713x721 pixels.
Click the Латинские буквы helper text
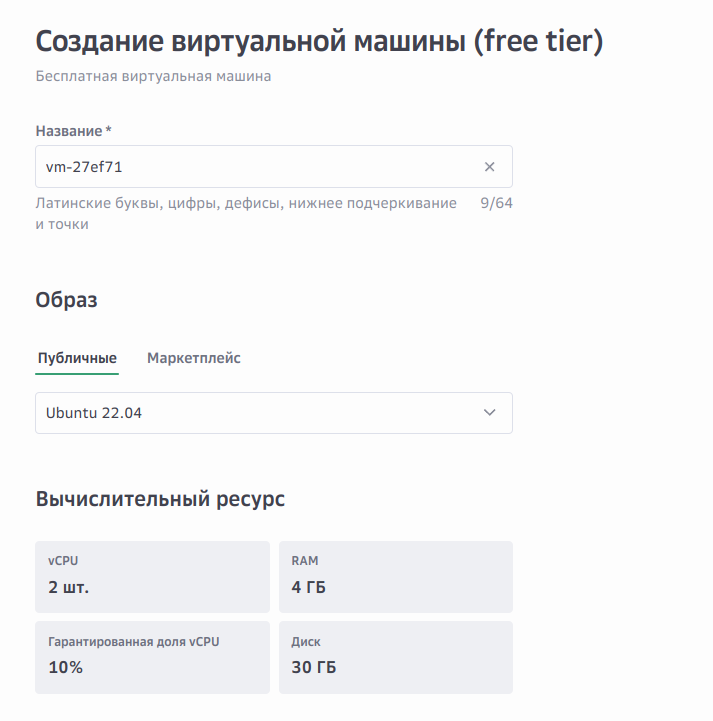pyautogui.click(x=245, y=213)
